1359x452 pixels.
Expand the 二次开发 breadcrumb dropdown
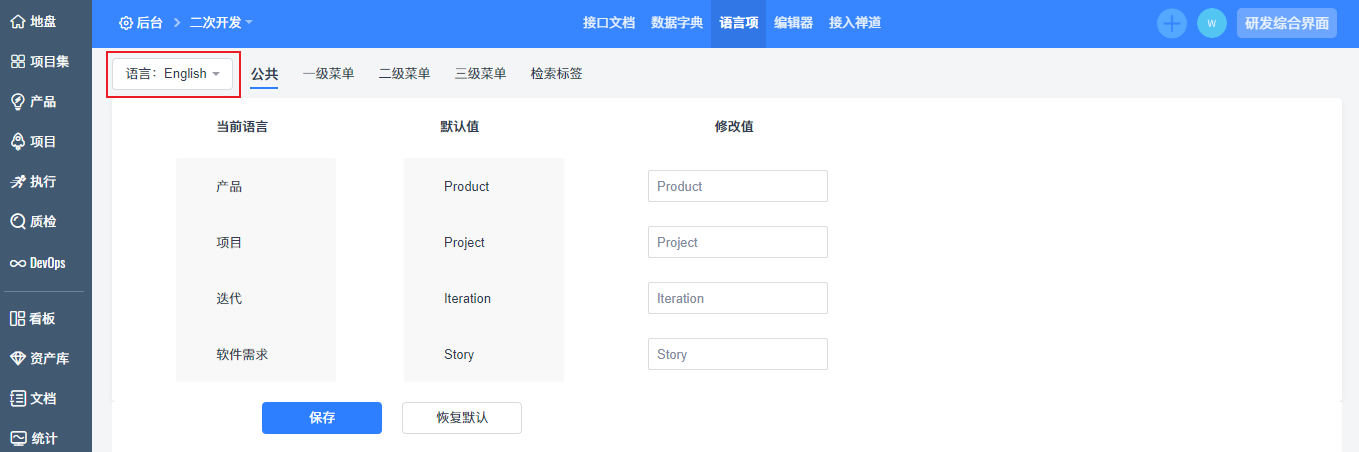221,22
